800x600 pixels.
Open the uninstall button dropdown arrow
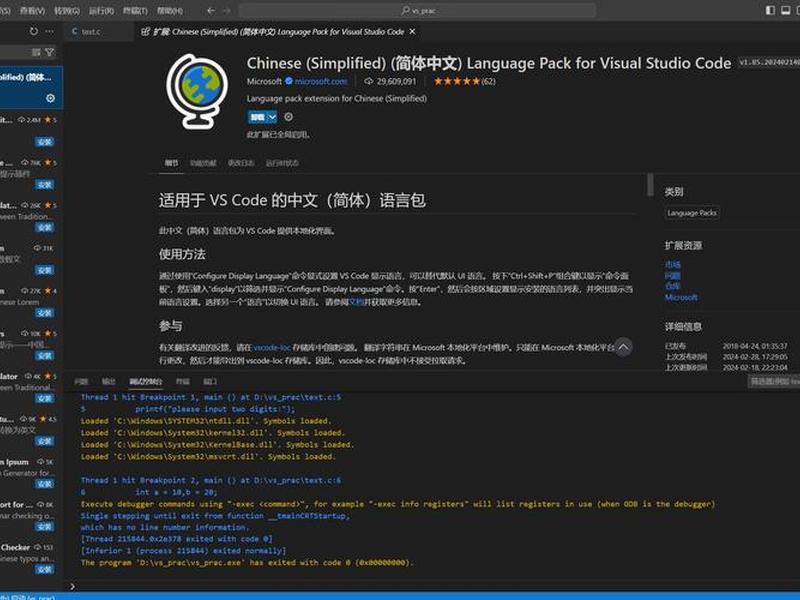pos(272,117)
